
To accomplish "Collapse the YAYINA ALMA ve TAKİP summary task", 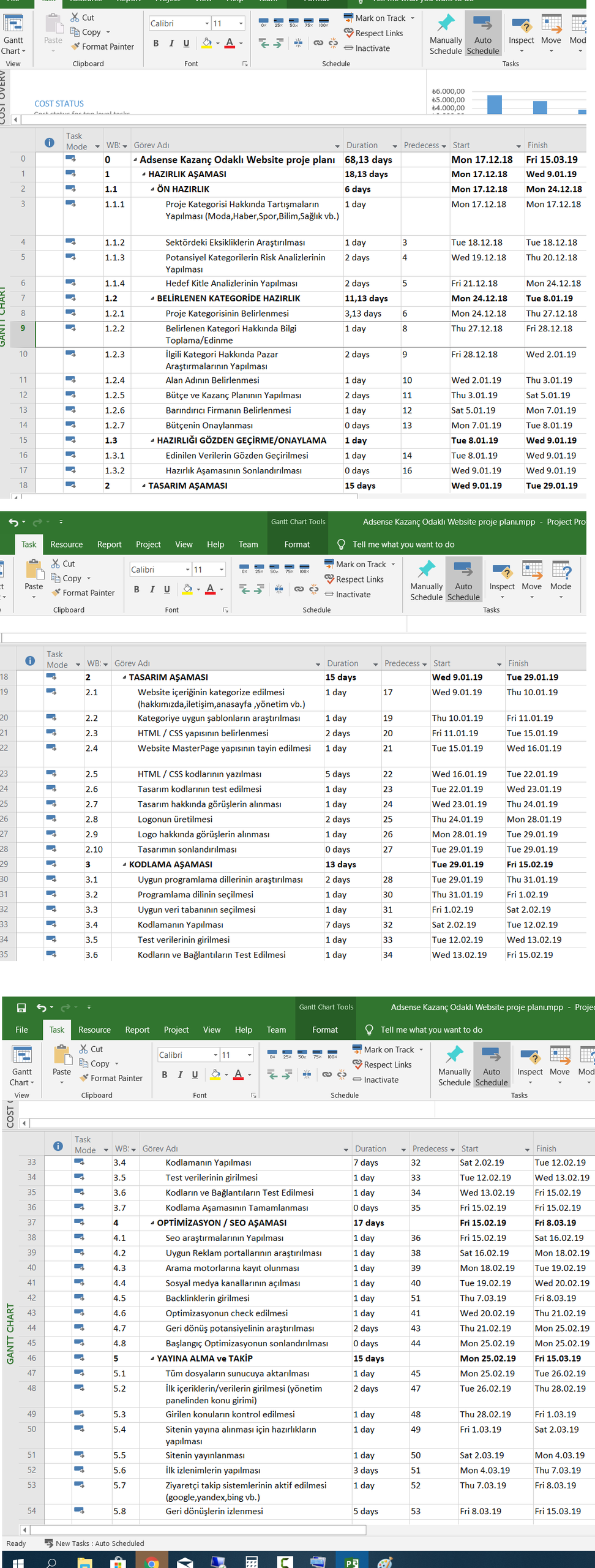I will click(x=152, y=1359).
